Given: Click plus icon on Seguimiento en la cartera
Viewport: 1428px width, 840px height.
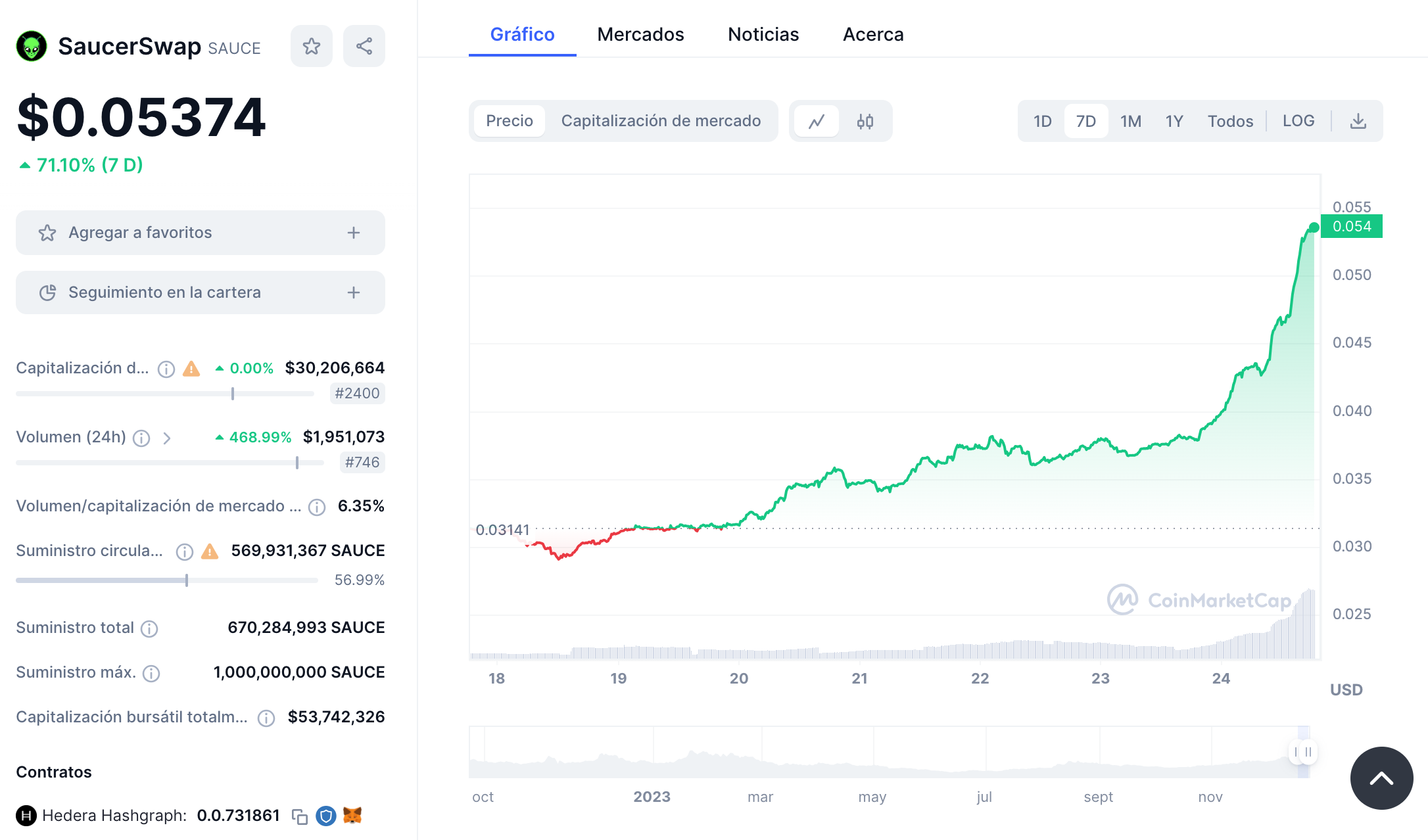Looking at the screenshot, I should pyautogui.click(x=354, y=292).
